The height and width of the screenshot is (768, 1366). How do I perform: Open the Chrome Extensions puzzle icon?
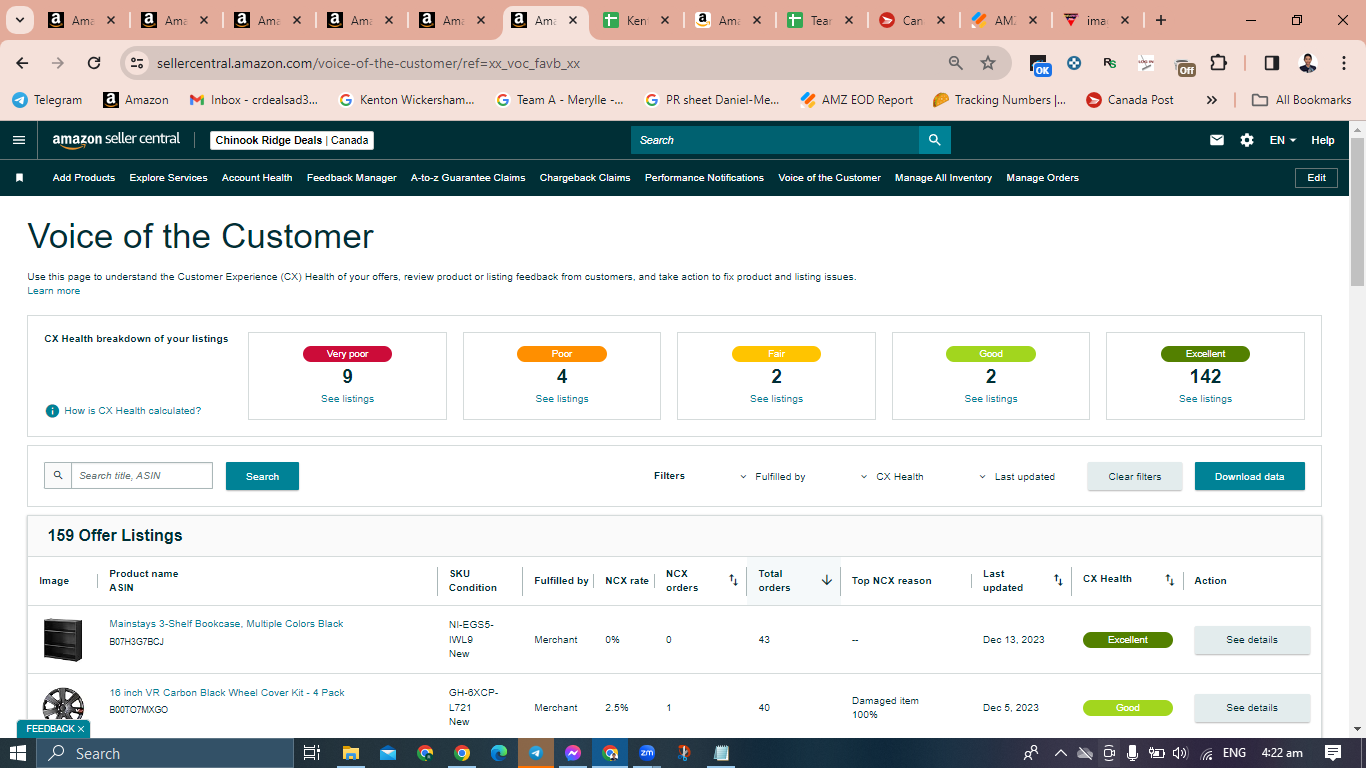1218,63
